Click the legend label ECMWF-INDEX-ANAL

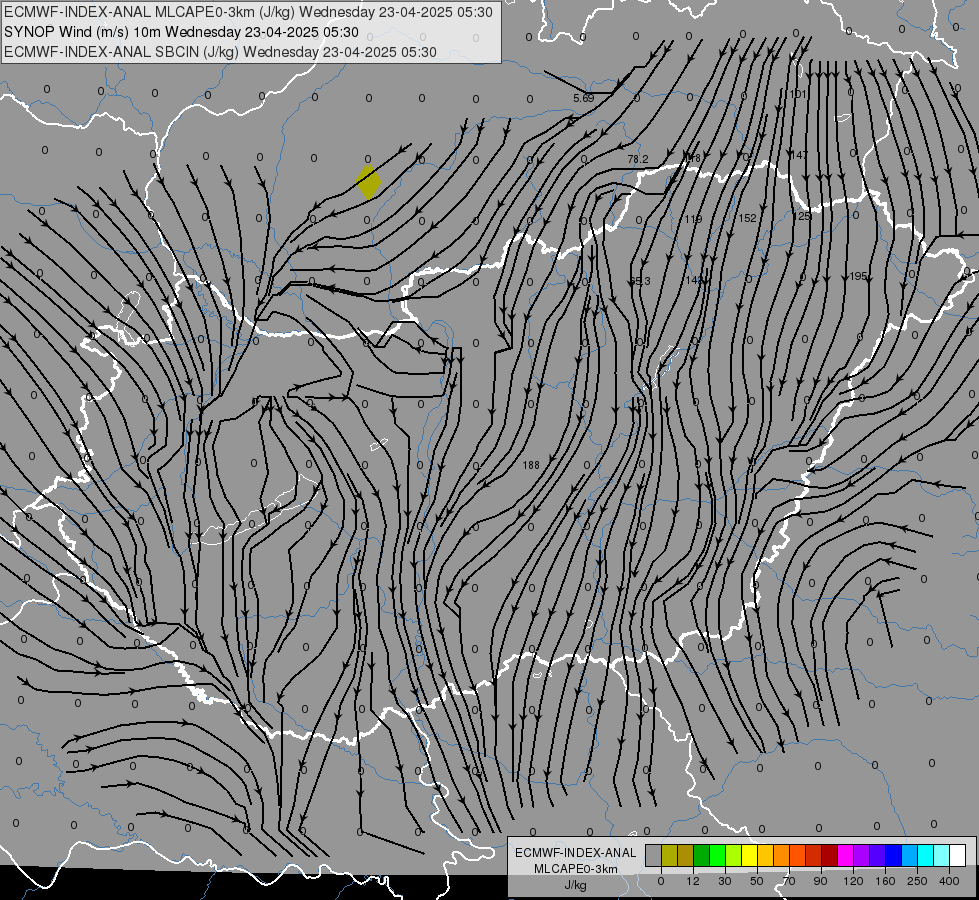(x=576, y=853)
